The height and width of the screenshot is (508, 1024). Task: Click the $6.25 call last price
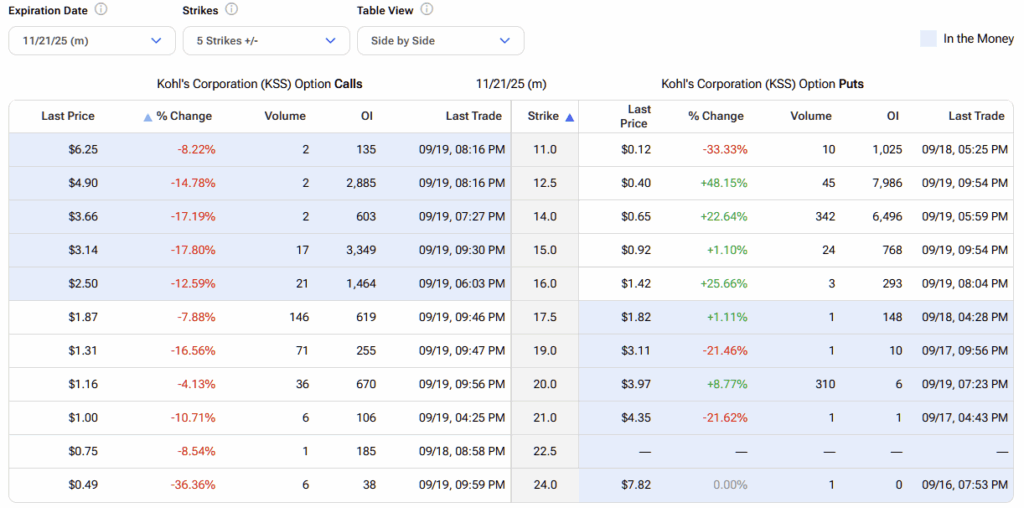point(83,150)
